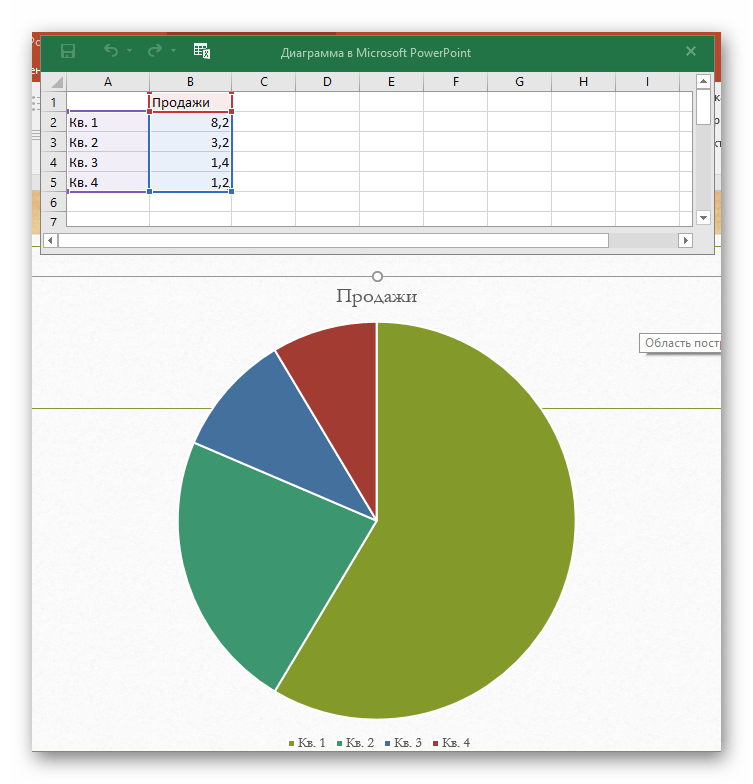The width and height of the screenshot is (753, 784).
Task: Open the Redo dropdown arrow
Action: tap(174, 50)
